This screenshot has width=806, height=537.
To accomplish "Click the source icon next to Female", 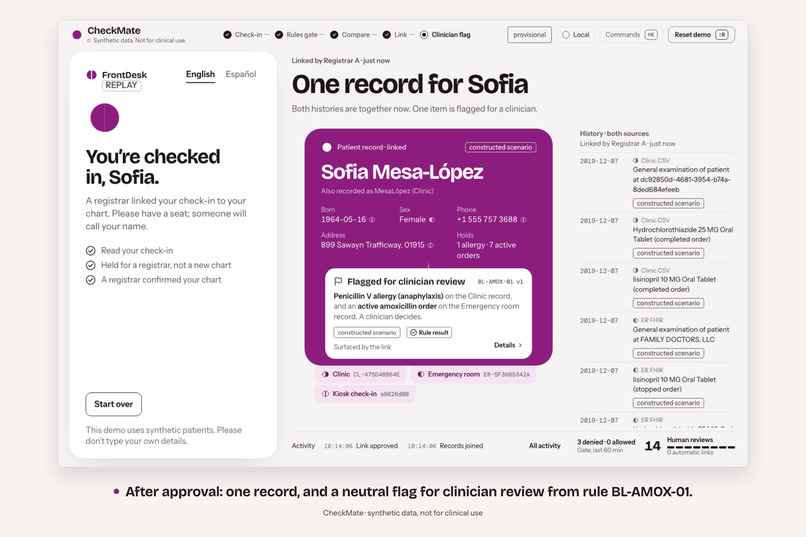I will pos(432,220).
